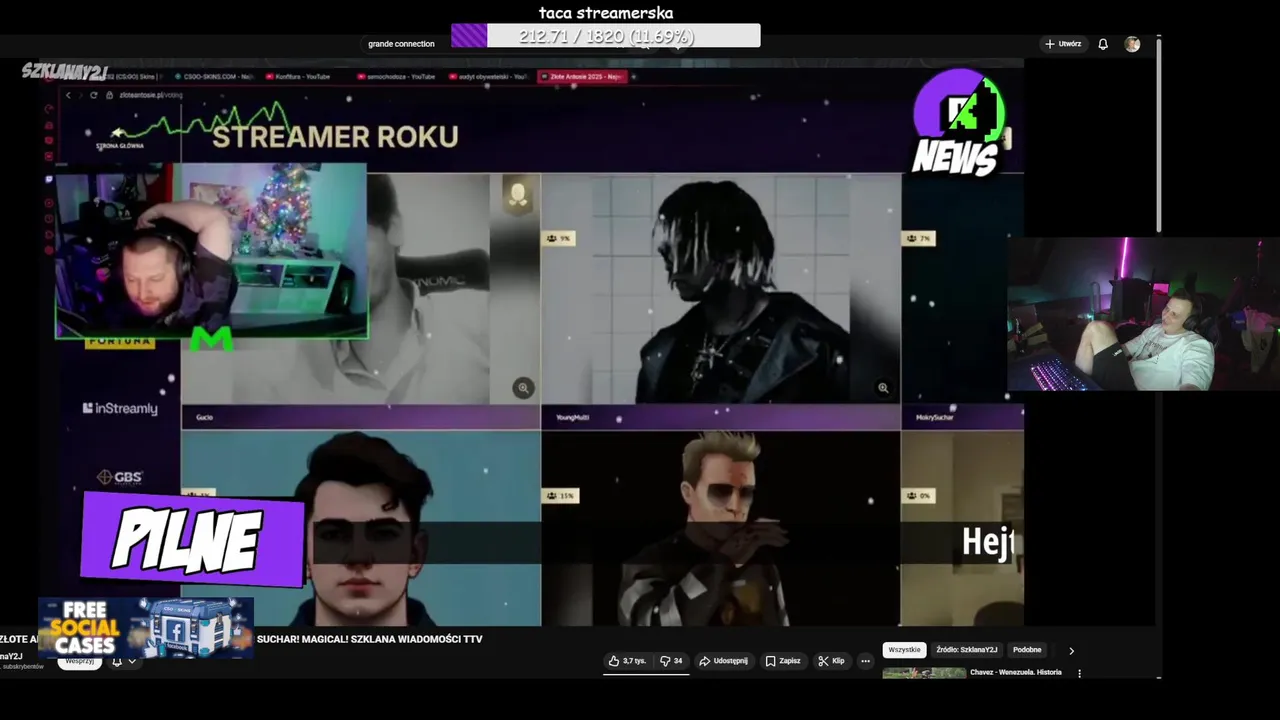Click the back arrow in streamed browser
1280x720 pixels.
(68, 95)
